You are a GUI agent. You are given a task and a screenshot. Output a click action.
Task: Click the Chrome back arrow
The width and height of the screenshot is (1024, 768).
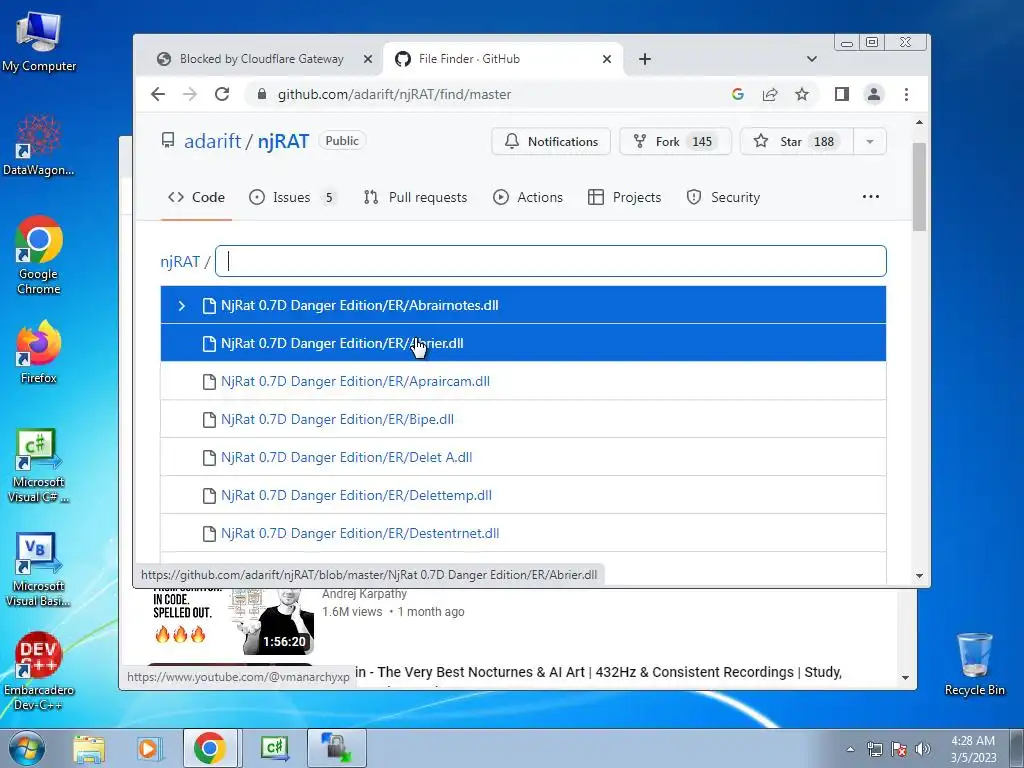157,94
